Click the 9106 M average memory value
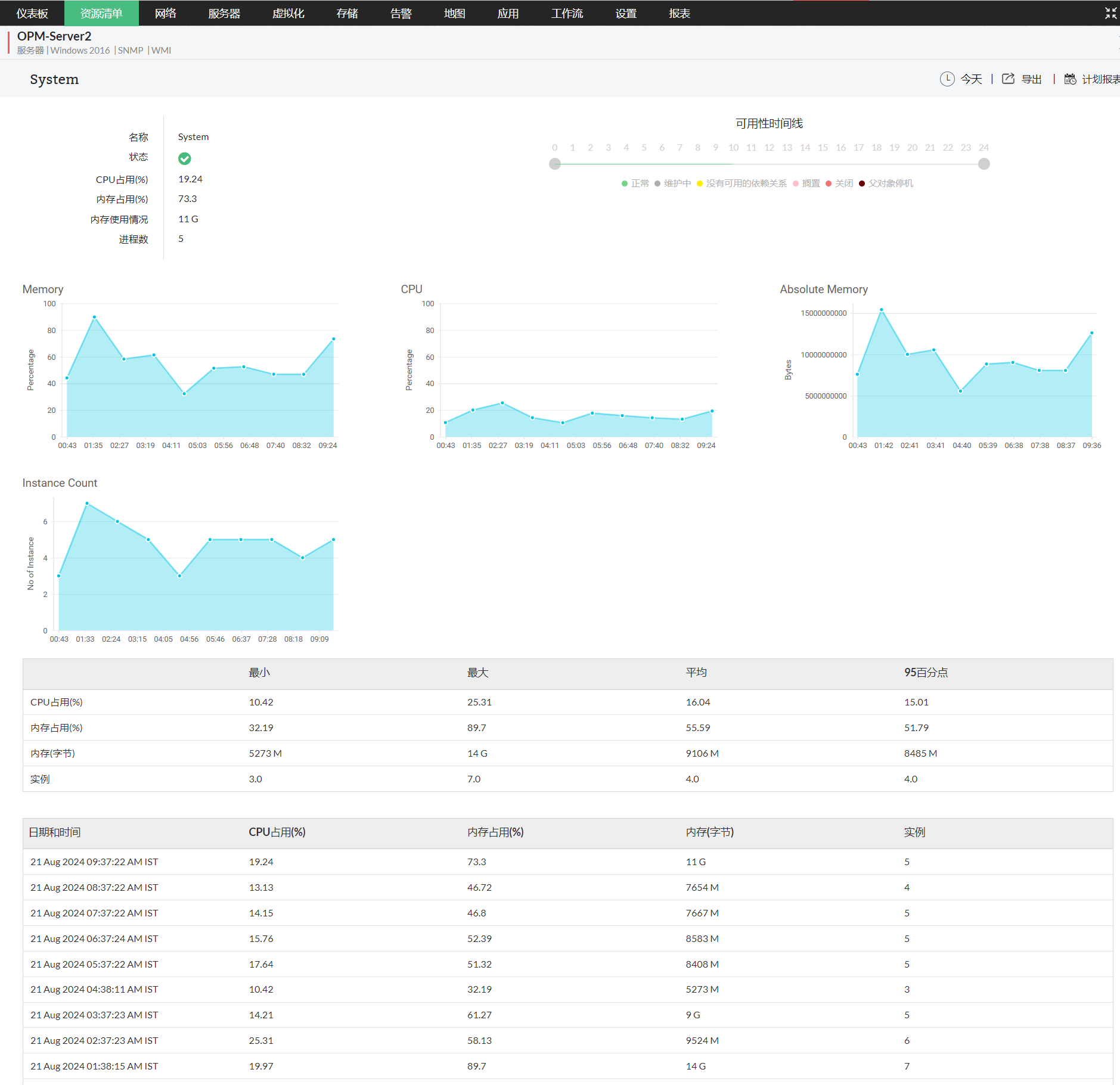The height and width of the screenshot is (1085, 1120). 702,754
